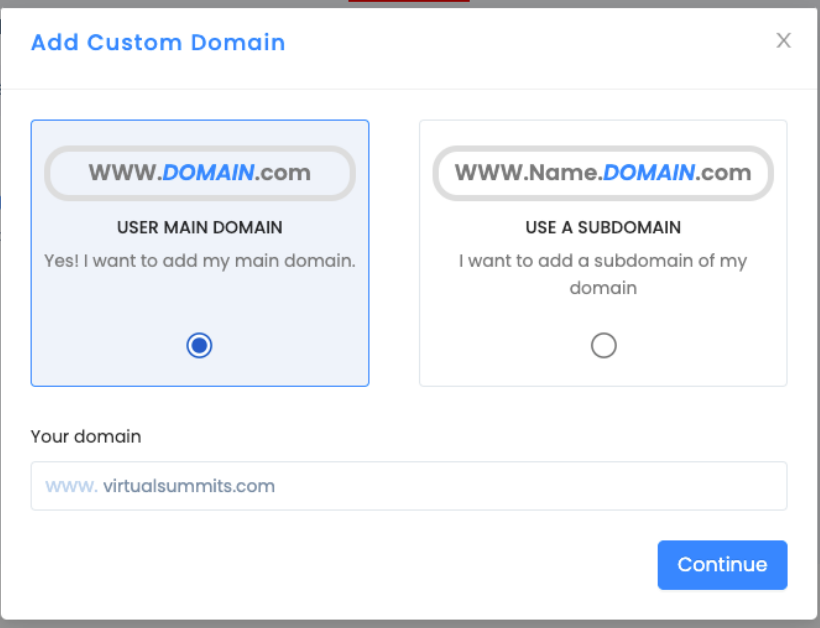The image size is (820, 628).
Task: Click the Continue button
Action: pyautogui.click(x=722, y=565)
